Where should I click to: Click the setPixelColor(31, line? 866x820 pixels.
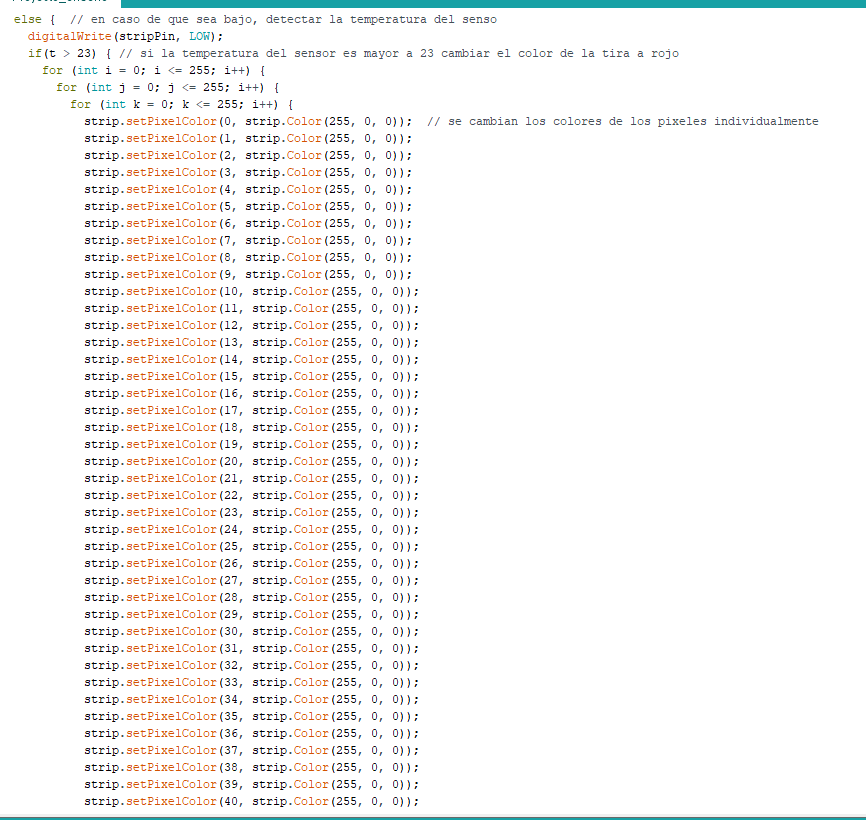click(252, 649)
